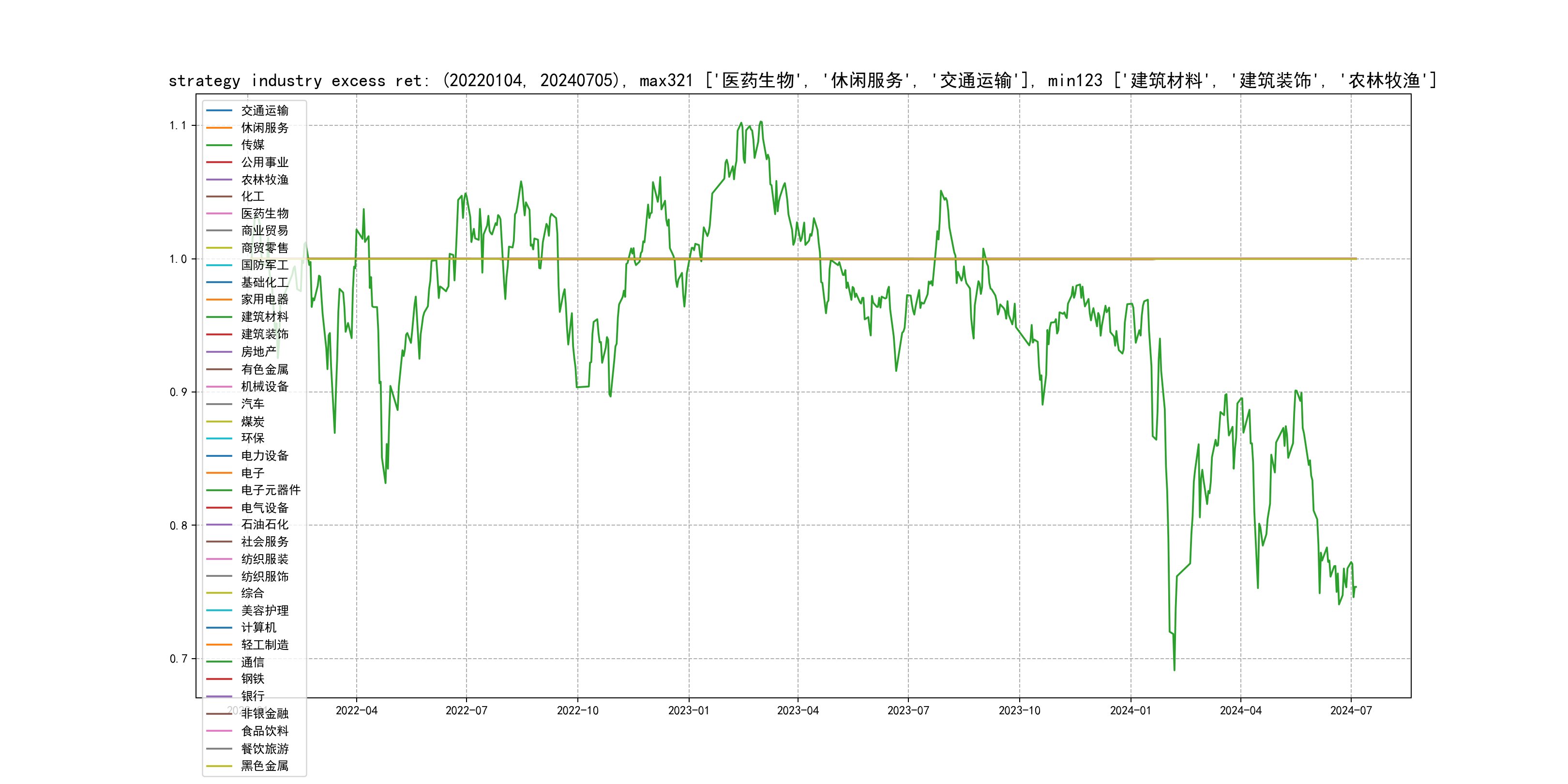
Task: Click the 1.1 y-axis tick label
Action: point(178,125)
